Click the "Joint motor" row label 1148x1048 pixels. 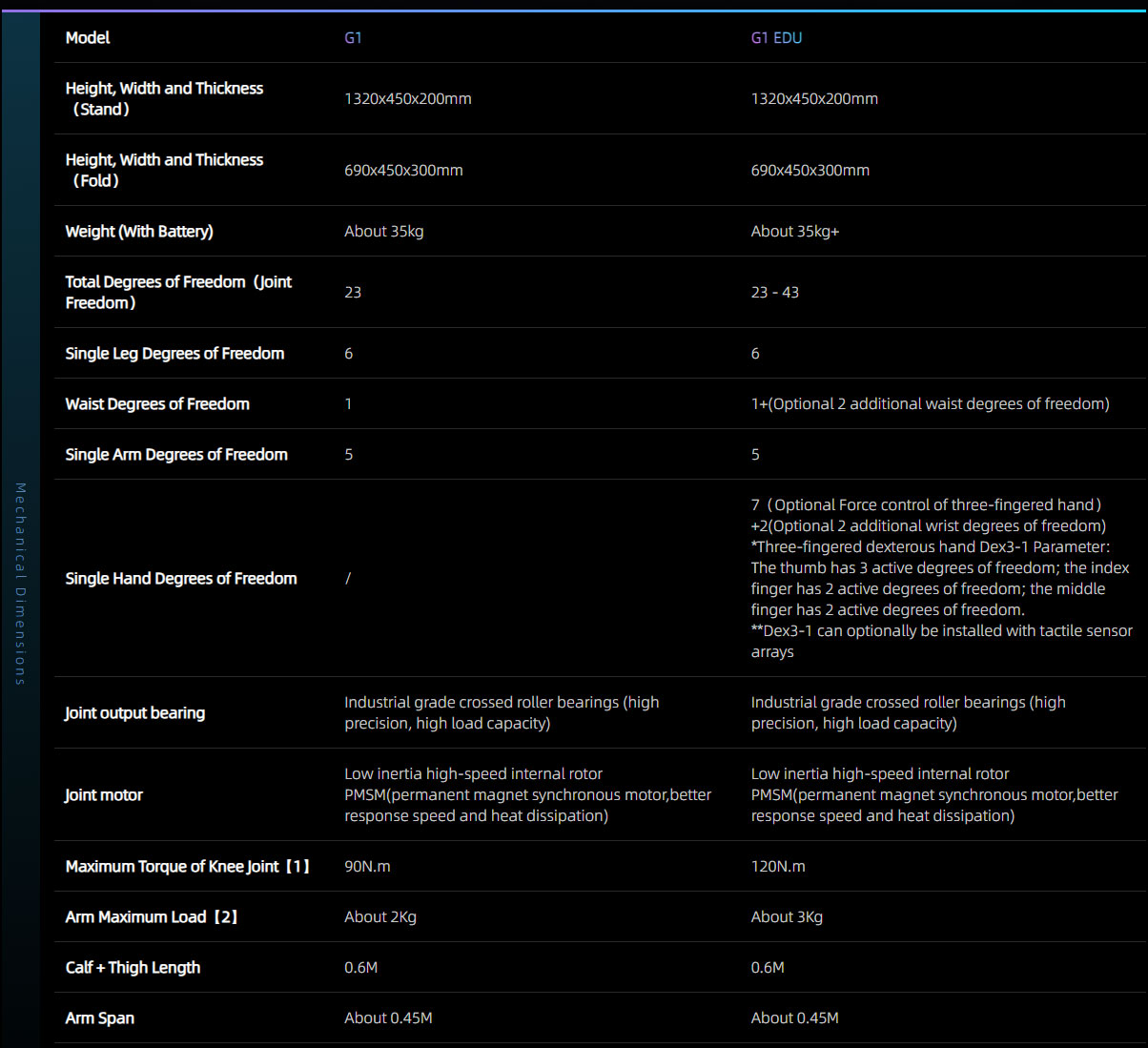(104, 794)
